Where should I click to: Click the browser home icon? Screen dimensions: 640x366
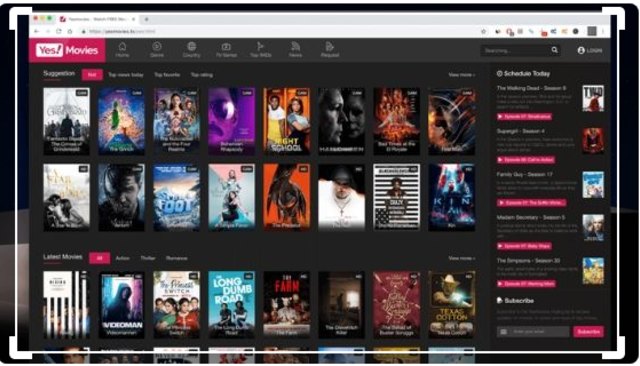[x=70, y=31]
